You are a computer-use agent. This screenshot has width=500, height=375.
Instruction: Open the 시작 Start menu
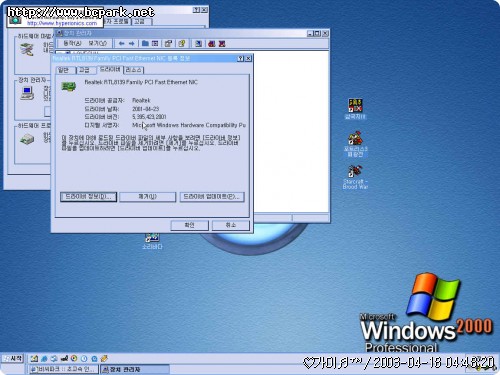click(13, 359)
